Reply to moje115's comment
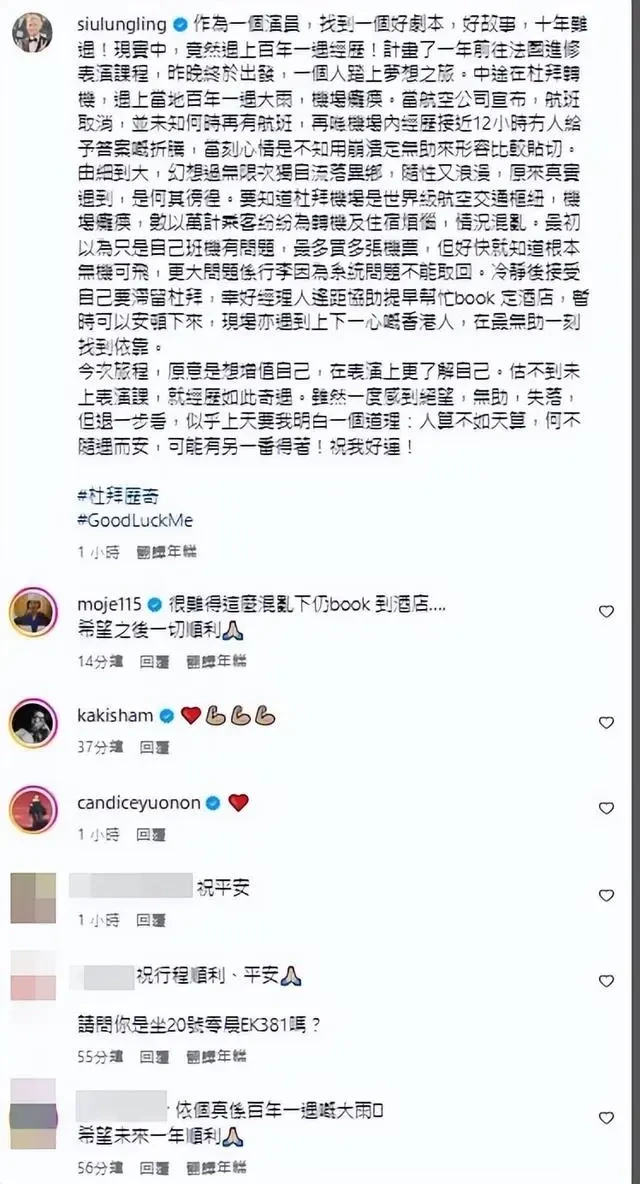This screenshot has height=1184, width=640. [155, 661]
